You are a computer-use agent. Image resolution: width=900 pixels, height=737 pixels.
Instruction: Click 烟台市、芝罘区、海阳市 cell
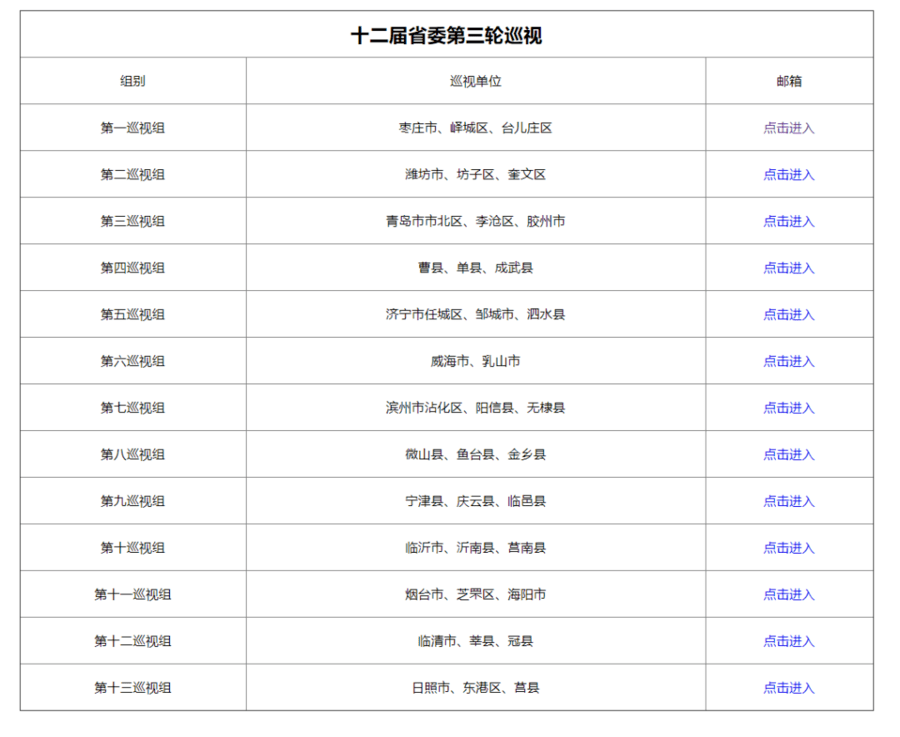click(x=476, y=595)
